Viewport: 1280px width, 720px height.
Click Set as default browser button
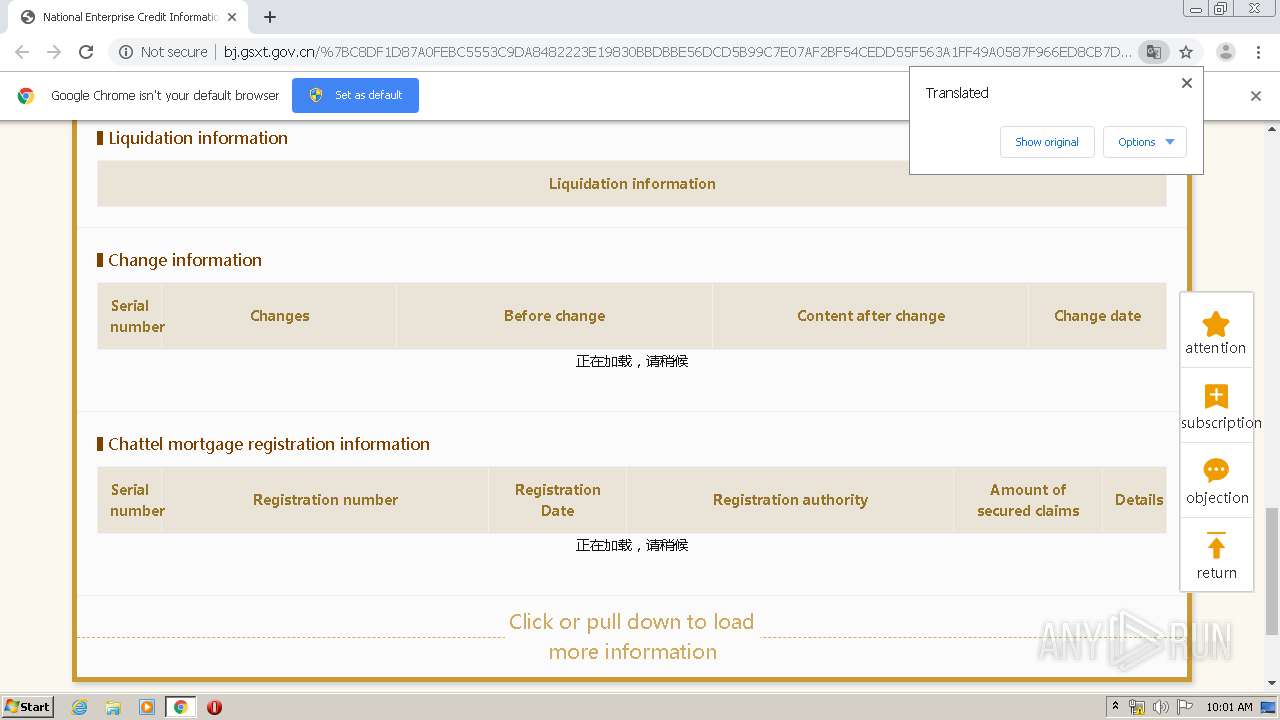click(355, 95)
